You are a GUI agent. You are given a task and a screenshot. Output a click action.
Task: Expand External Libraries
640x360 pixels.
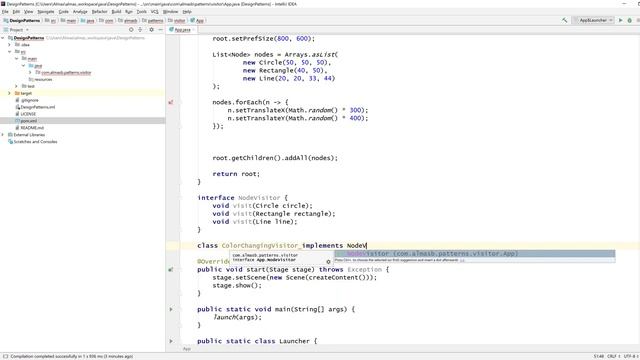coord(3,135)
